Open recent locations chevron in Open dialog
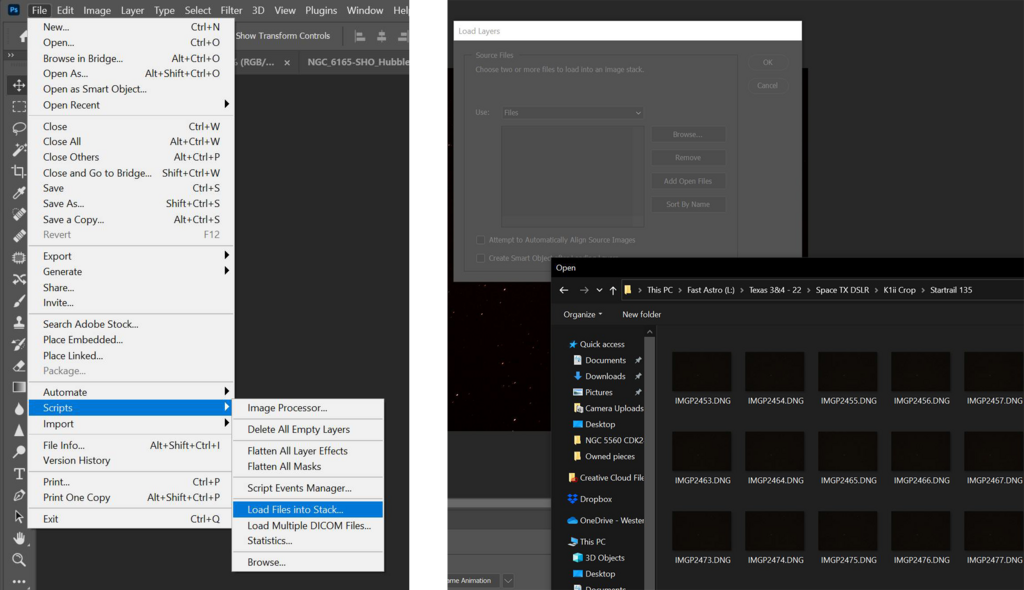This screenshot has width=1024, height=590. (x=599, y=290)
